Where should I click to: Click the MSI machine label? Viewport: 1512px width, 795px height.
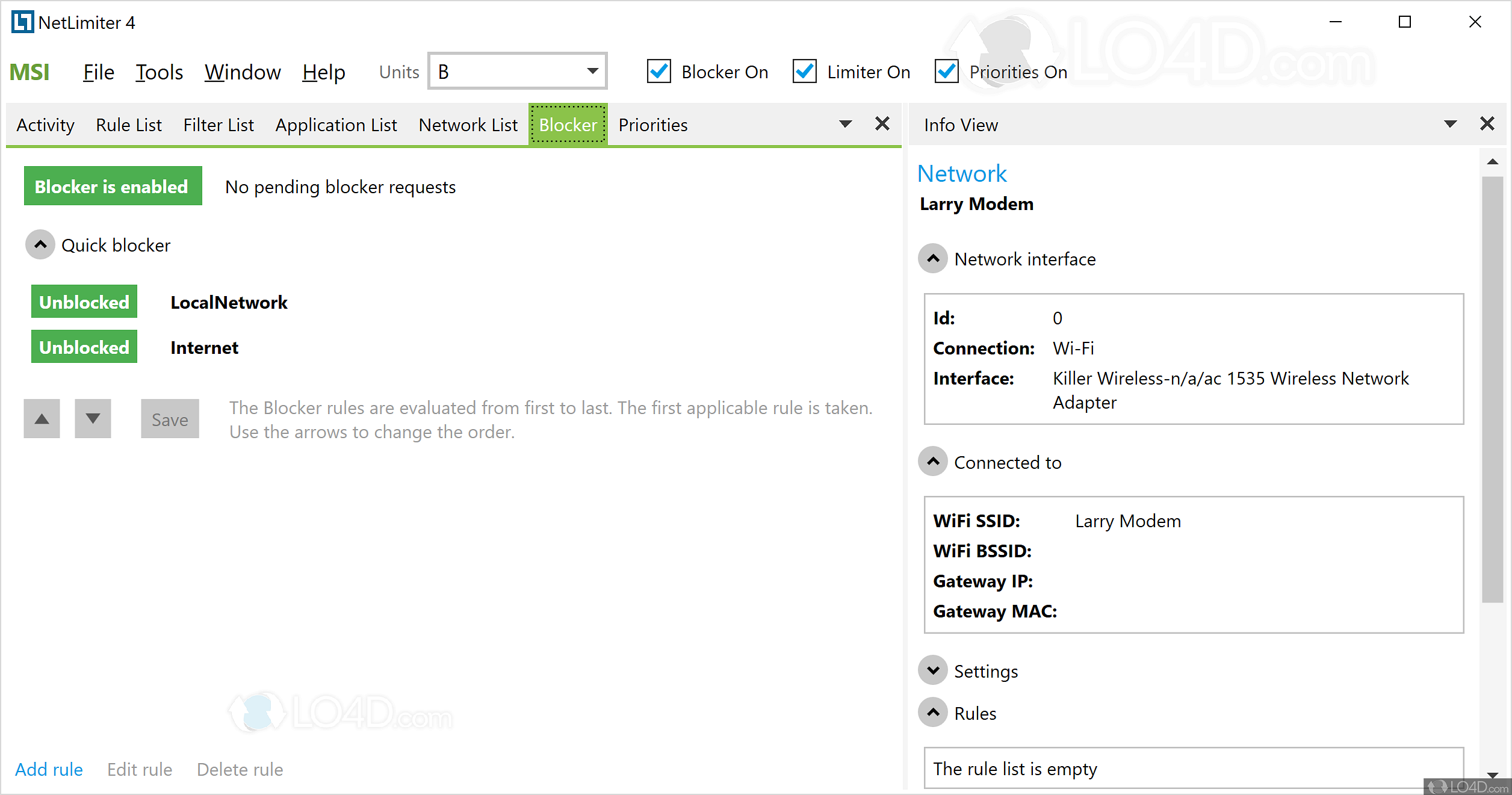point(29,72)
